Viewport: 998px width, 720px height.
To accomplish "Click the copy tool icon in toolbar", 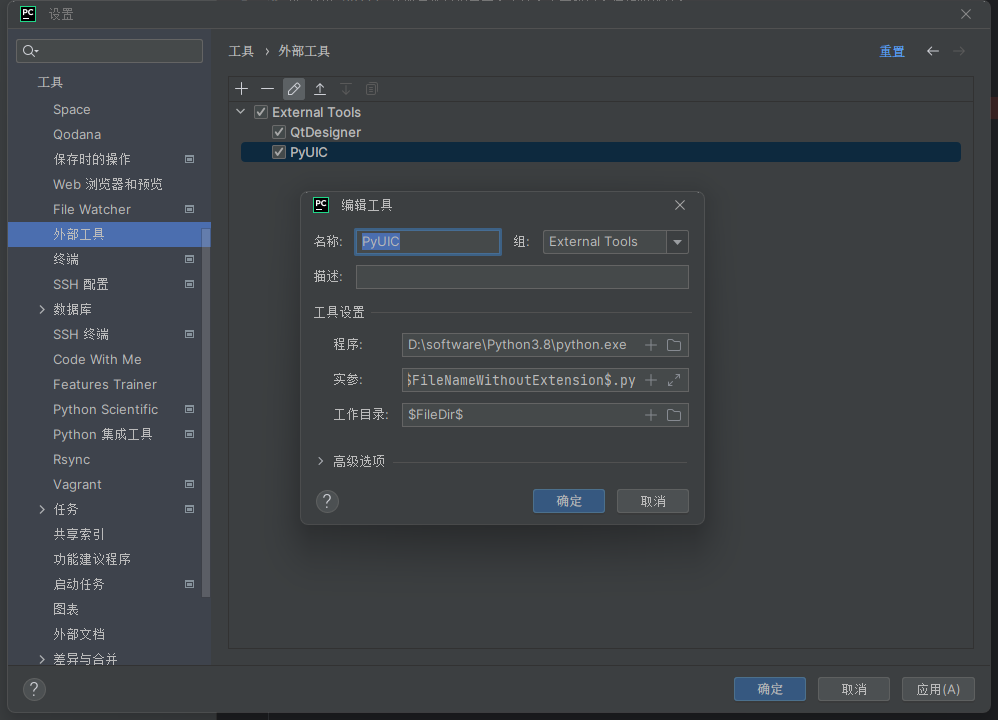I will (x=372, y=89).
